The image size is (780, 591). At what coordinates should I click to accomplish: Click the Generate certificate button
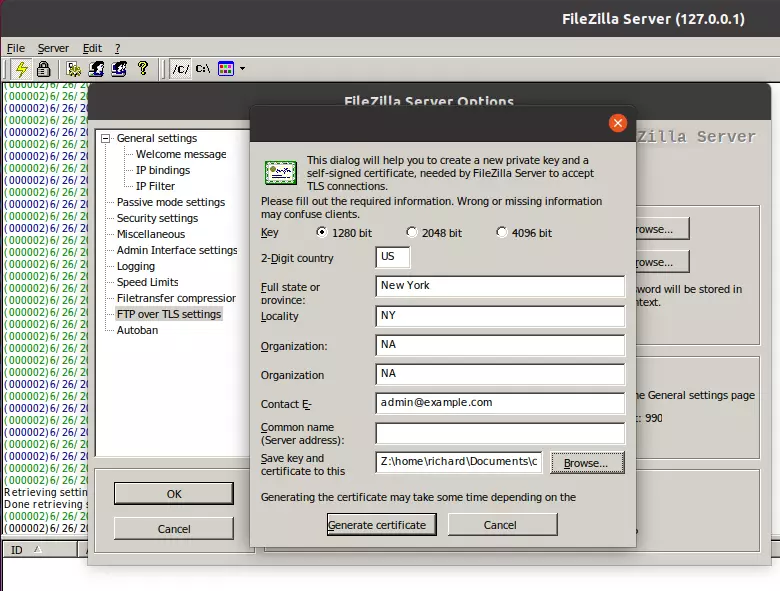click(x=382, y=525)
